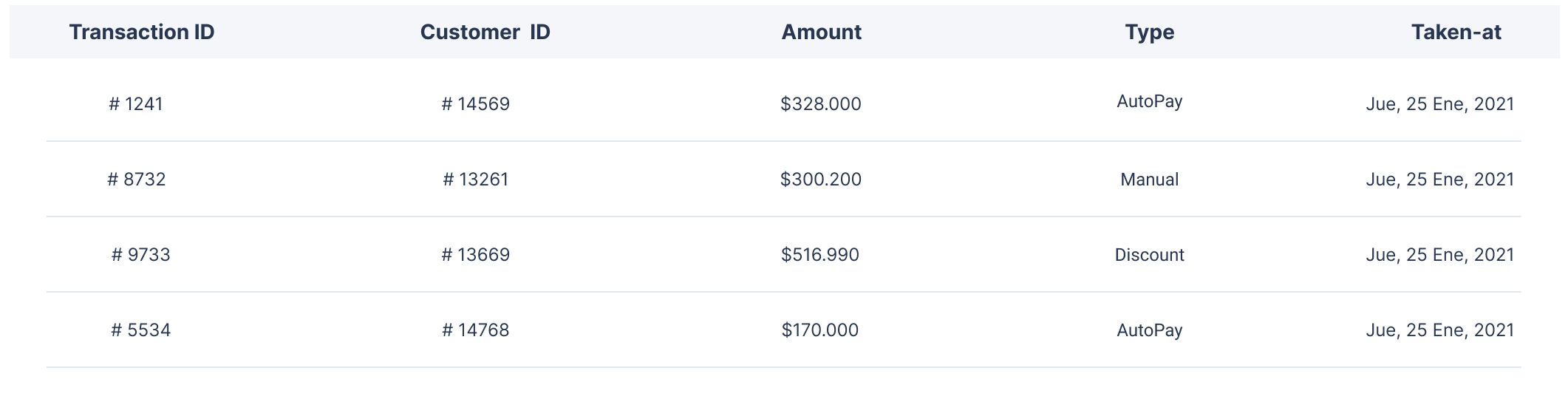Select the Discount type cell
Viewport: 1568px width, 399px height.
pyautogui.click(x=1150, y=255)
